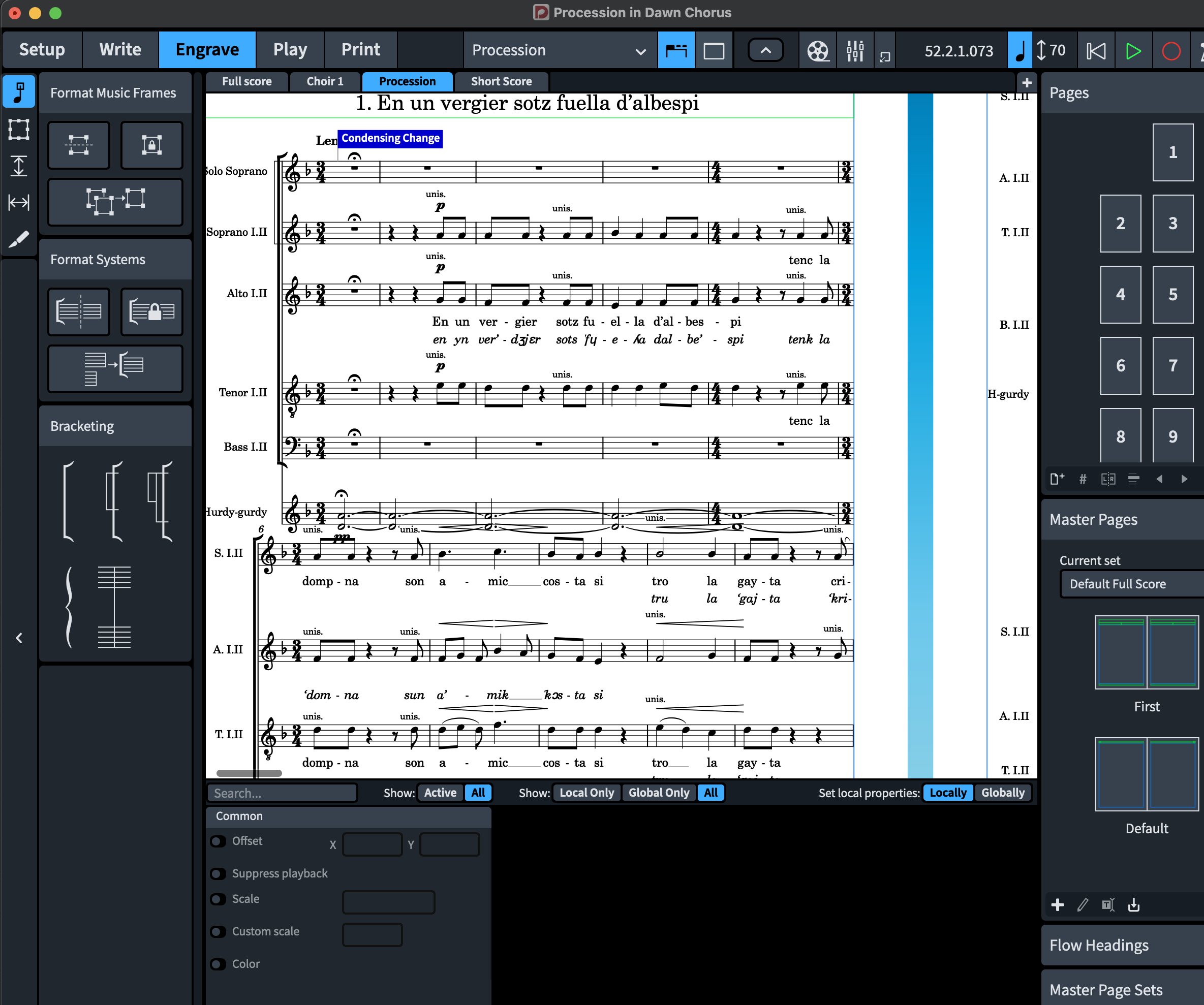This screenshot has height=1005, width=1204.
Task: Set local properties Globally
Action: point(1002,792)
